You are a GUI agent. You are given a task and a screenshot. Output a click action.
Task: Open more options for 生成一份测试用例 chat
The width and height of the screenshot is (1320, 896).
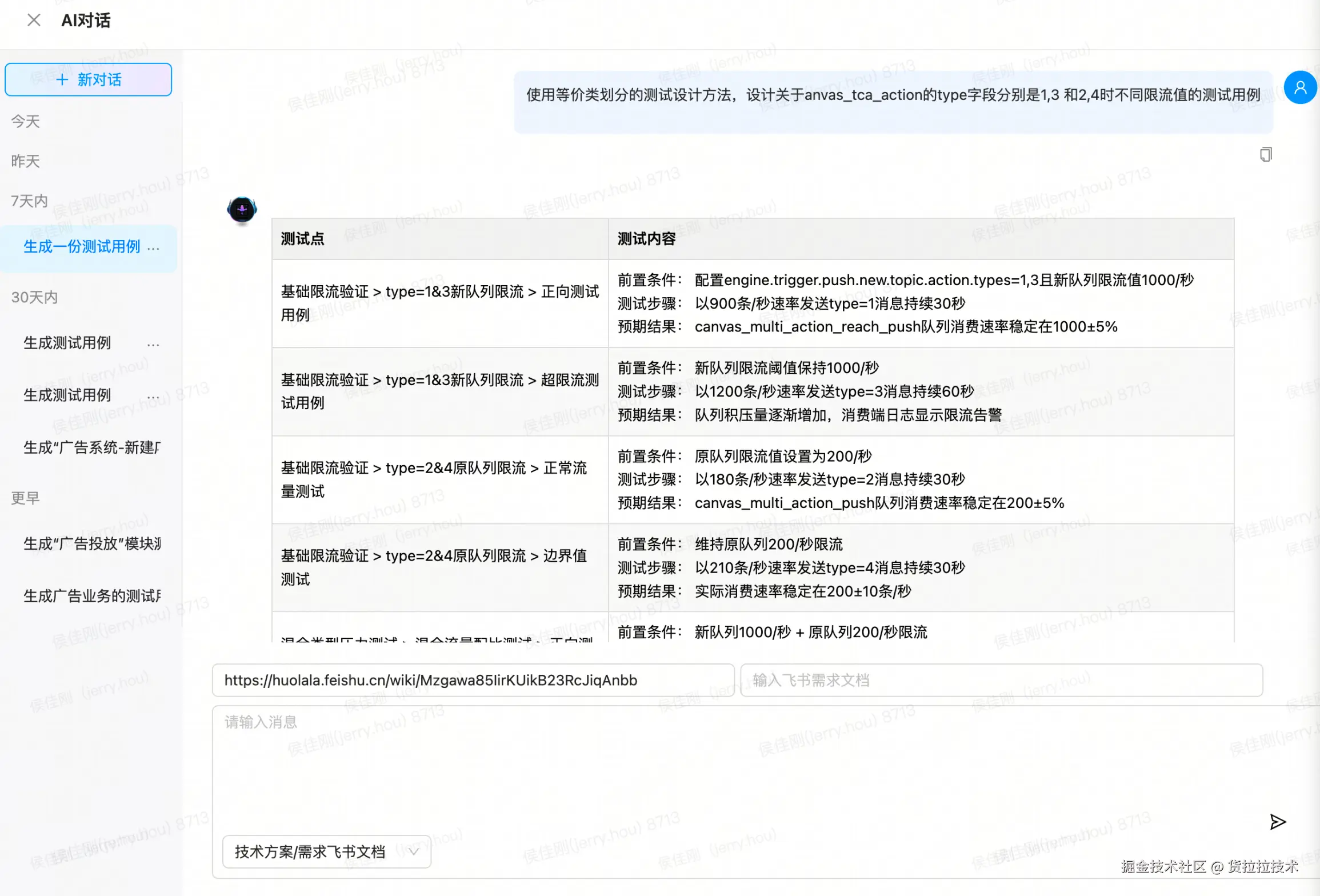tap(153, 247)
